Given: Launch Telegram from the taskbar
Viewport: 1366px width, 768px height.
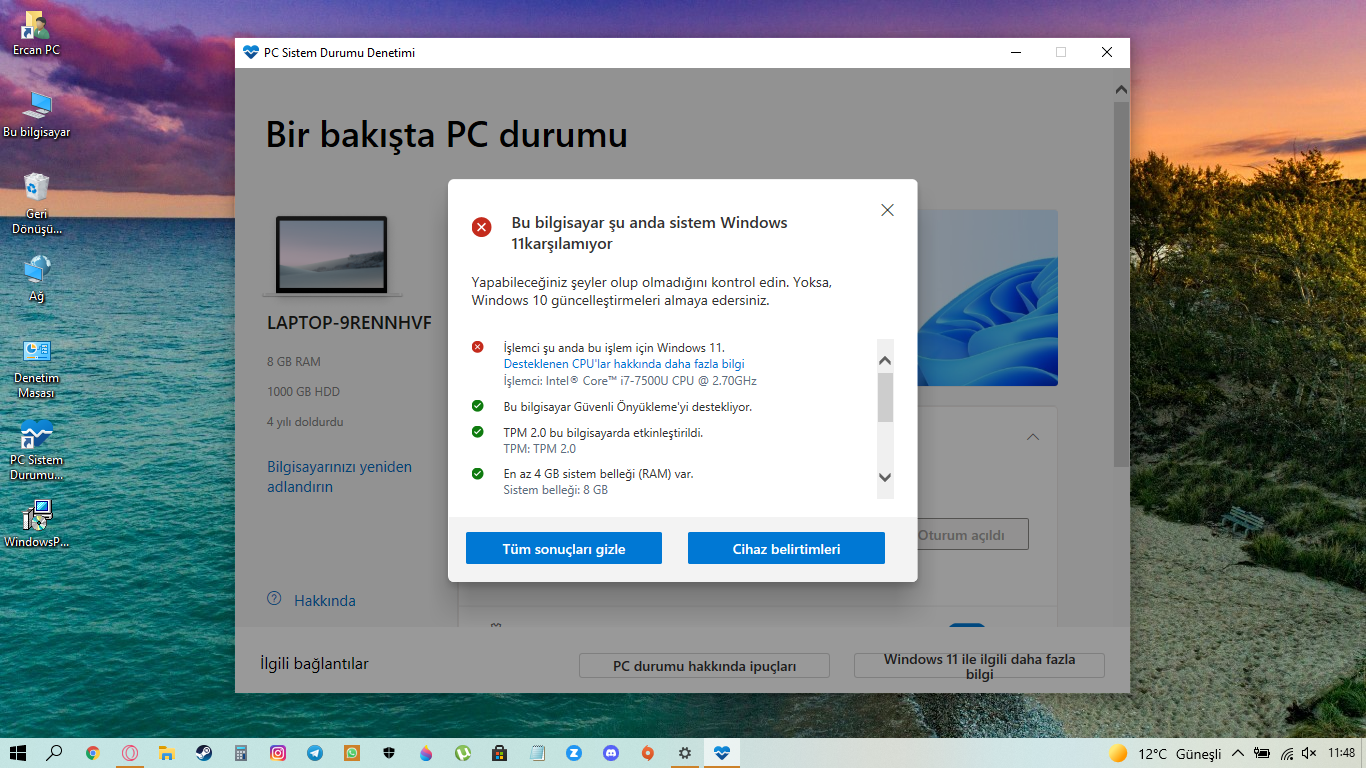Looking at the screenshot, I should click(315, 753).
